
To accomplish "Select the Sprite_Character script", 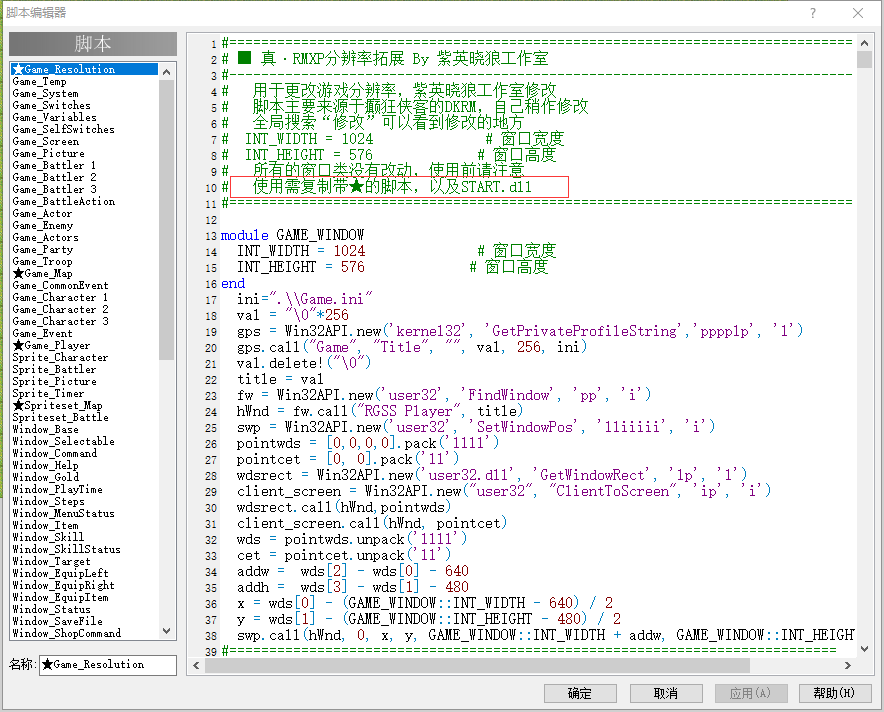I will (x=85, y=357).
